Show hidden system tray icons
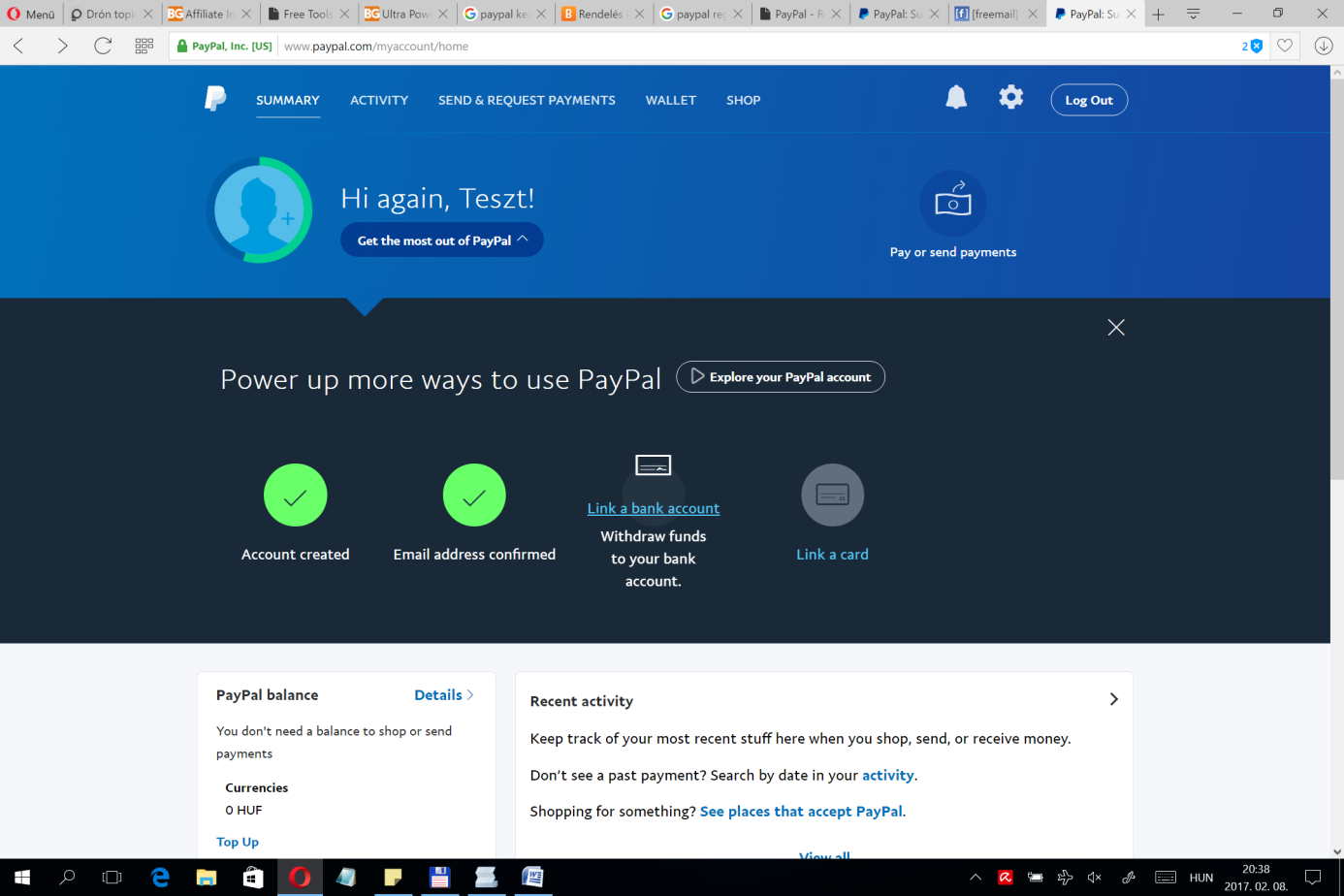The width and height of the screenshot is (1344, 896). pyautogui.click(x=976, y=878)
